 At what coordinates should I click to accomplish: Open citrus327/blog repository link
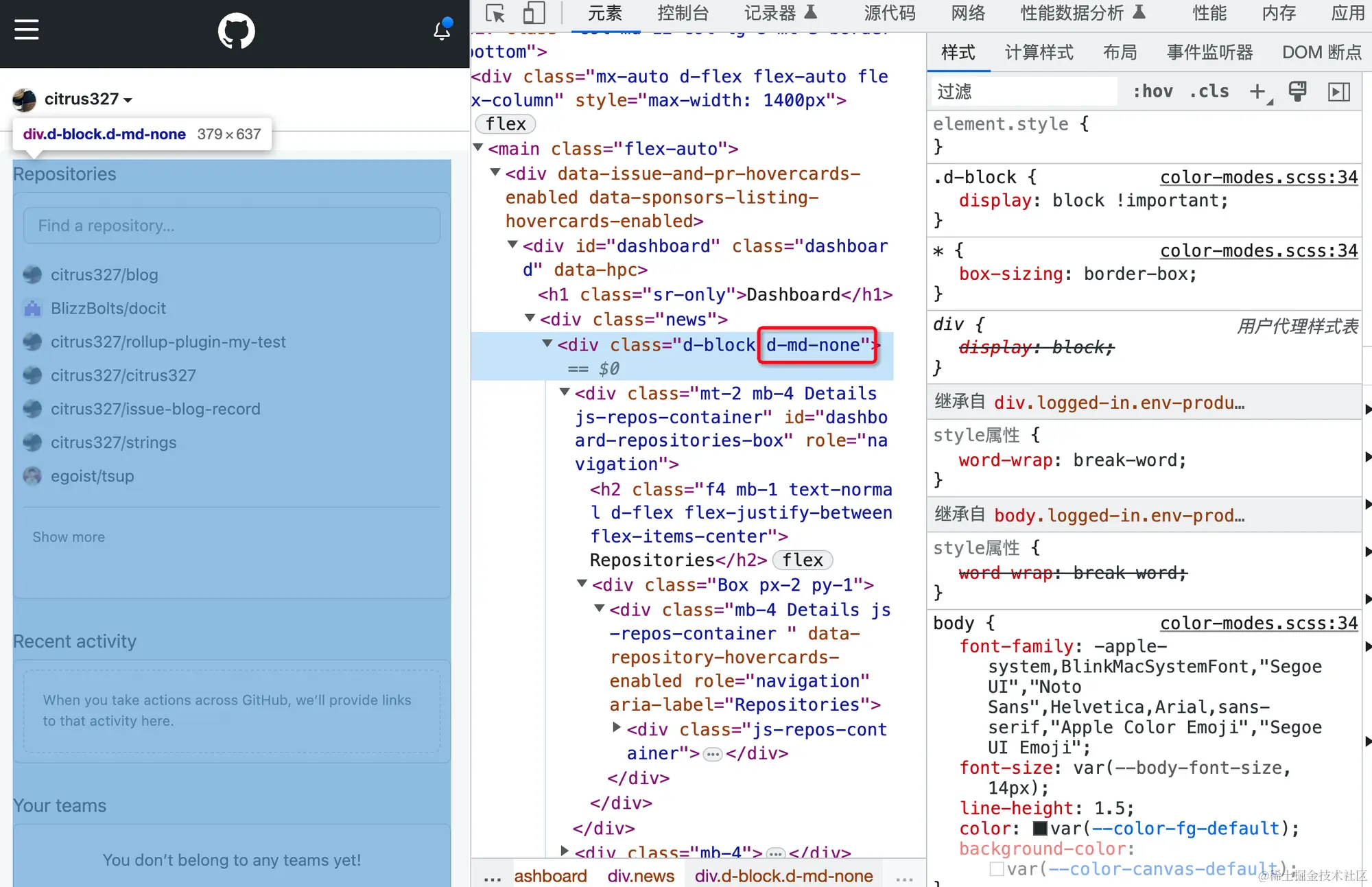pos(104,275)
